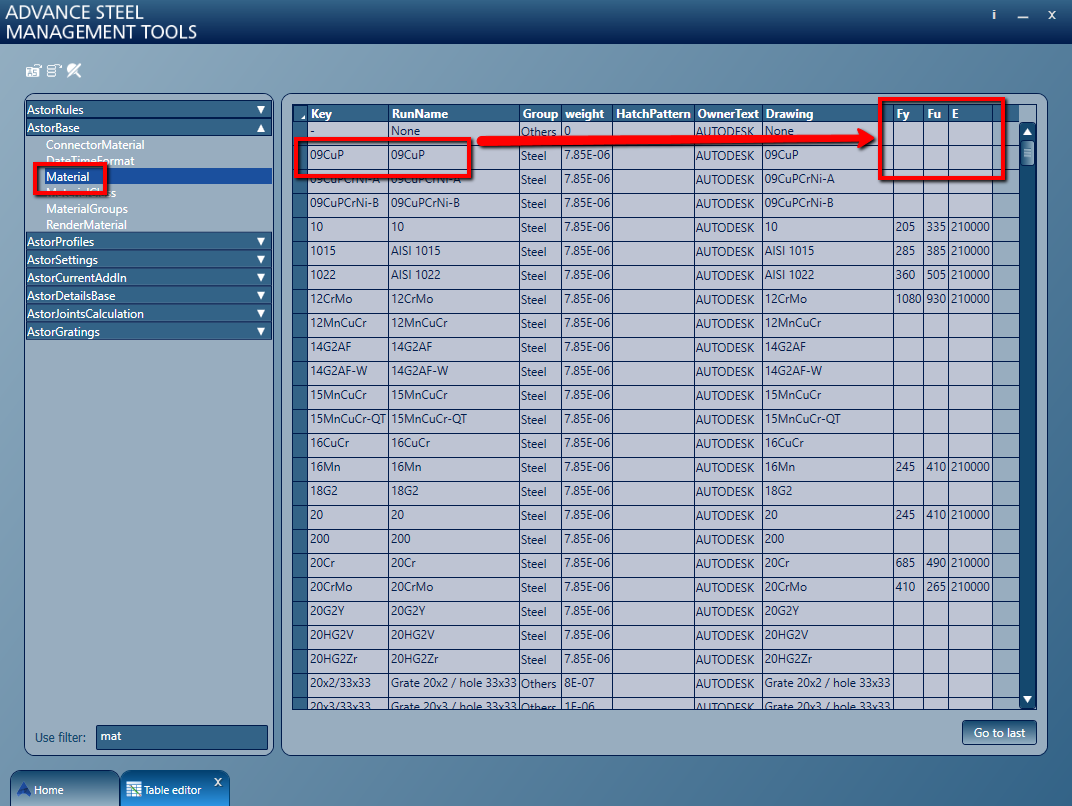Click the table scrollbar down arrow
Image resolution: width=1072 pixels, height=806 pixels.
click(1027, 699)
